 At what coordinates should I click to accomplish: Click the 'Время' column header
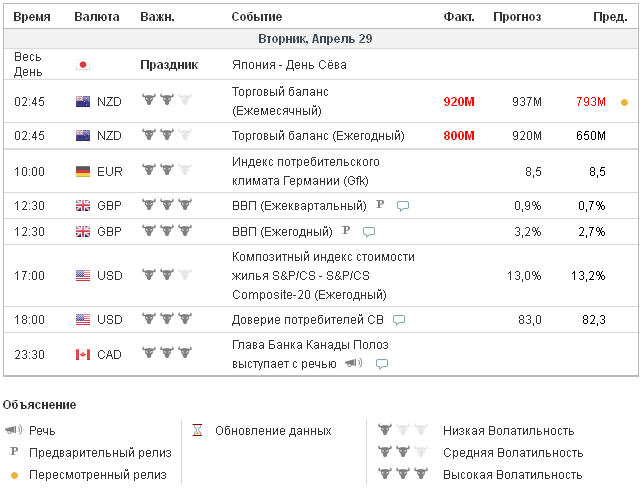tap(30, 17)
